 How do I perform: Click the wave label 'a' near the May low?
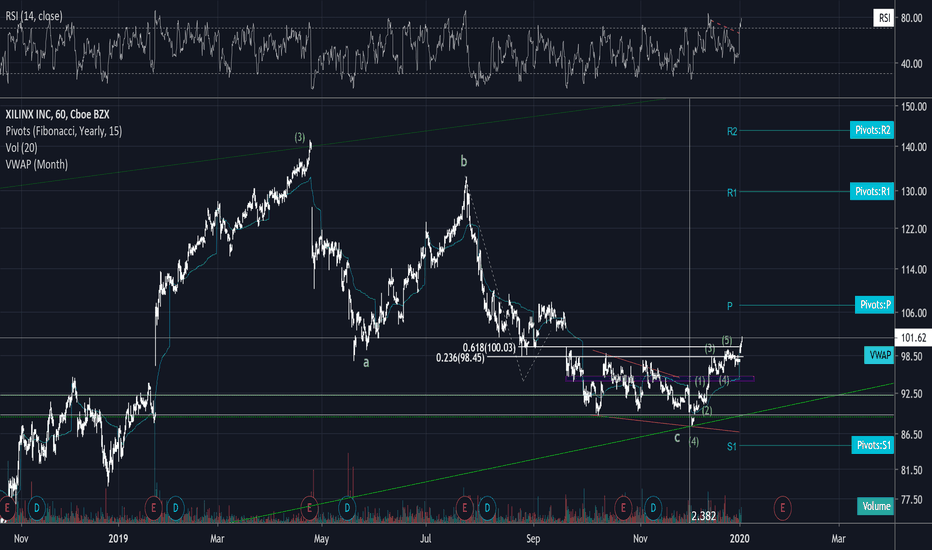(366, 362)
